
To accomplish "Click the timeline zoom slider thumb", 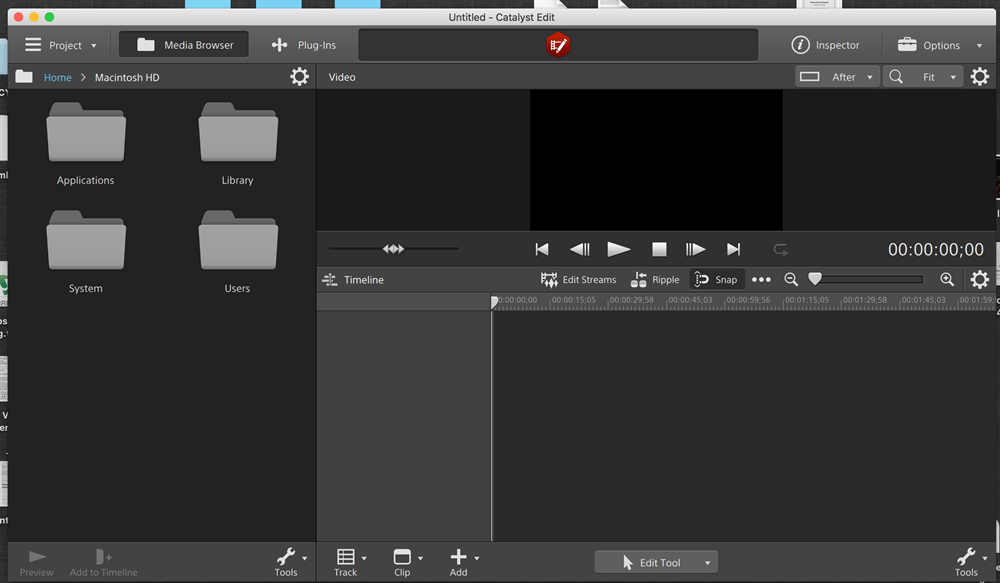I will pyautogui.click(x=814, y=279).
